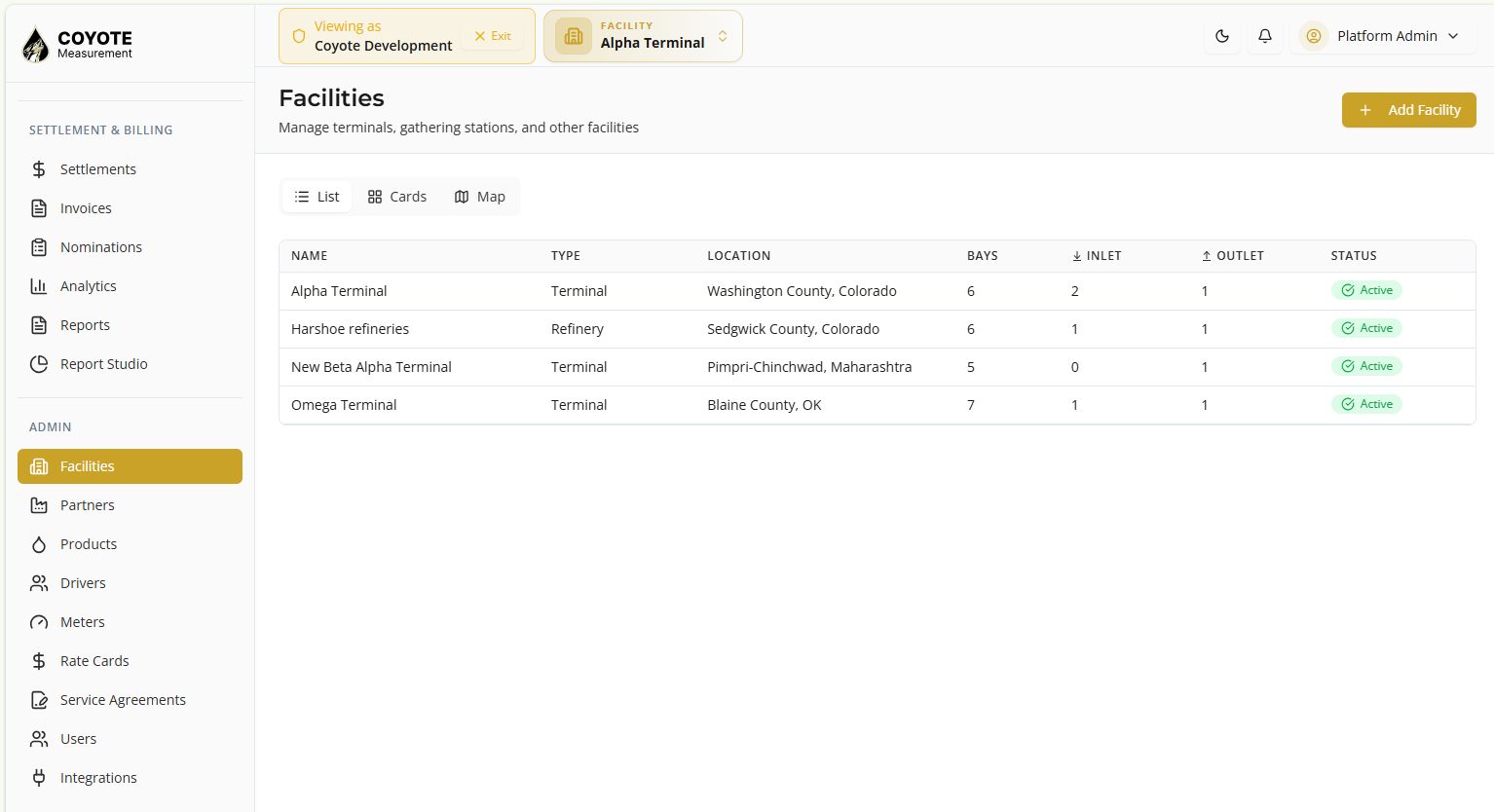Screen dimensions: 1494x812
Task: Click the Rate Cards dollar icon
Action: [x=39, y=661]
